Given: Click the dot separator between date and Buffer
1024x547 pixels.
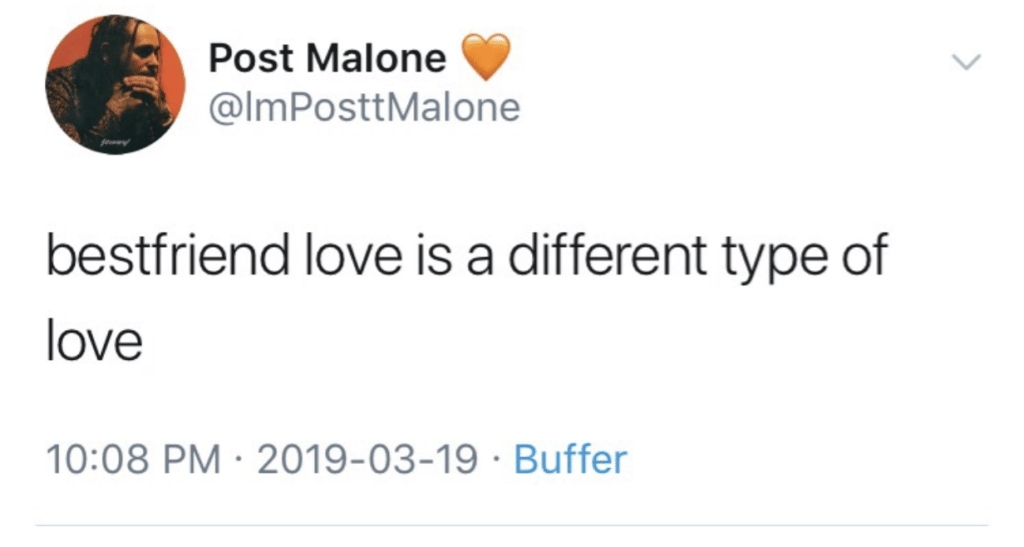Looking at the screenshot, I should [x=496, y=459].
